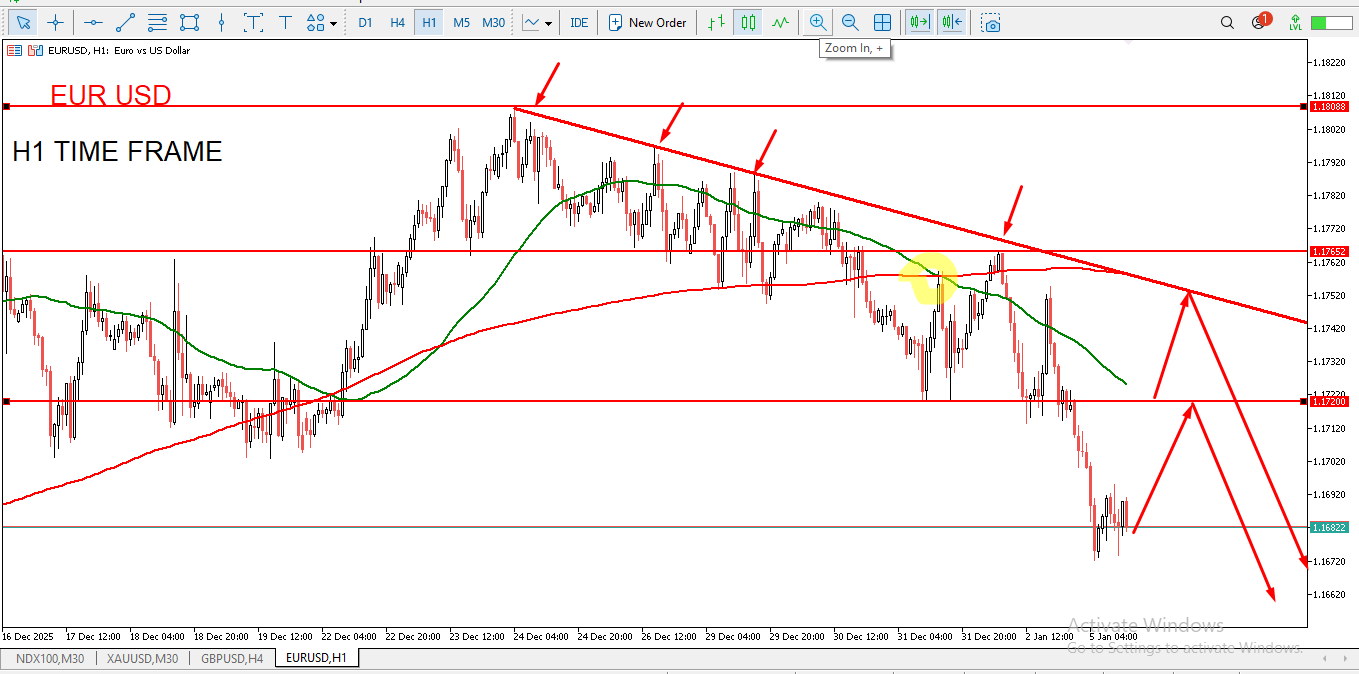Pick the equidistant channel tool
This screenshot has height=674, width=1359.
coord(157,22)
